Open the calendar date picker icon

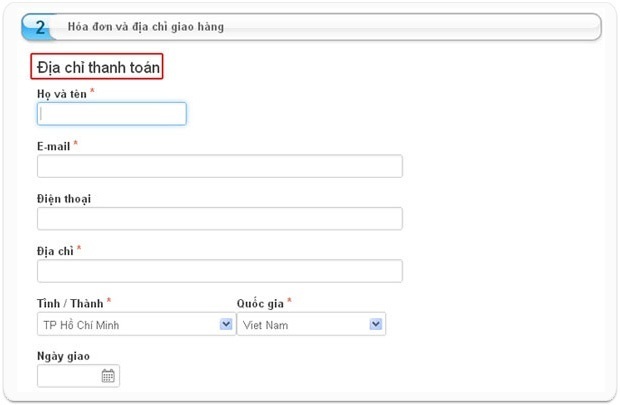108,377
